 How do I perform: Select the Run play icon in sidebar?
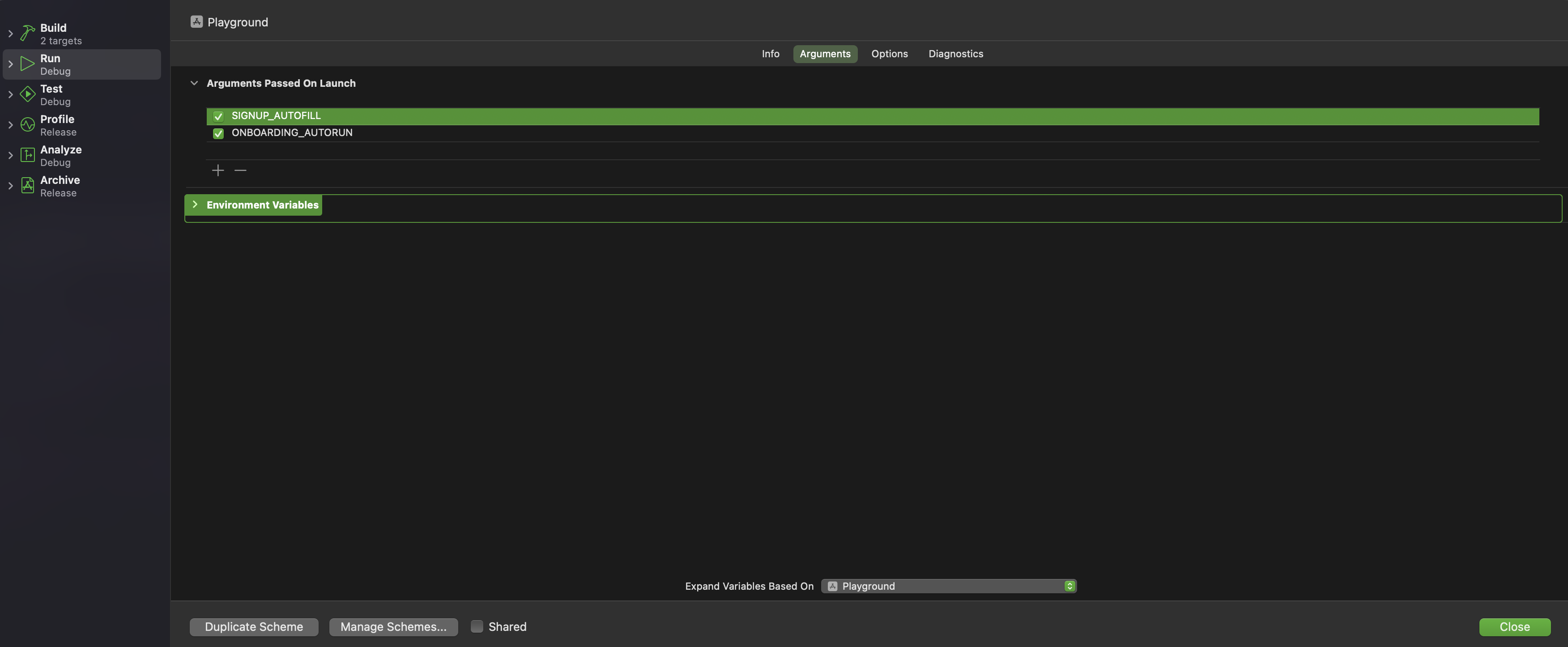(27, 63)
